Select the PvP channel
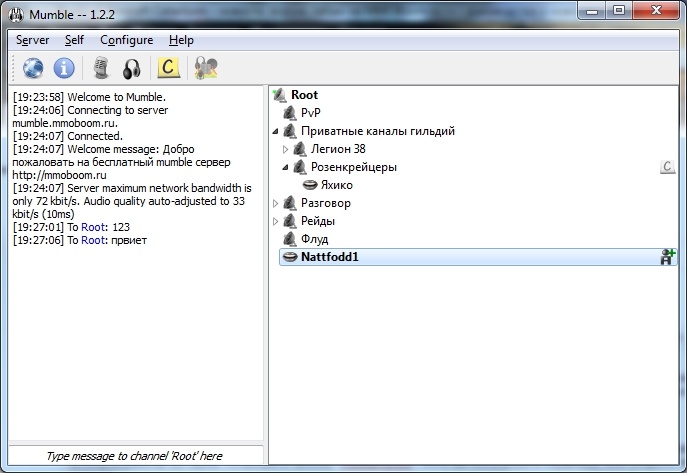This screenshot has height=473, width=687. coord(311,113)
